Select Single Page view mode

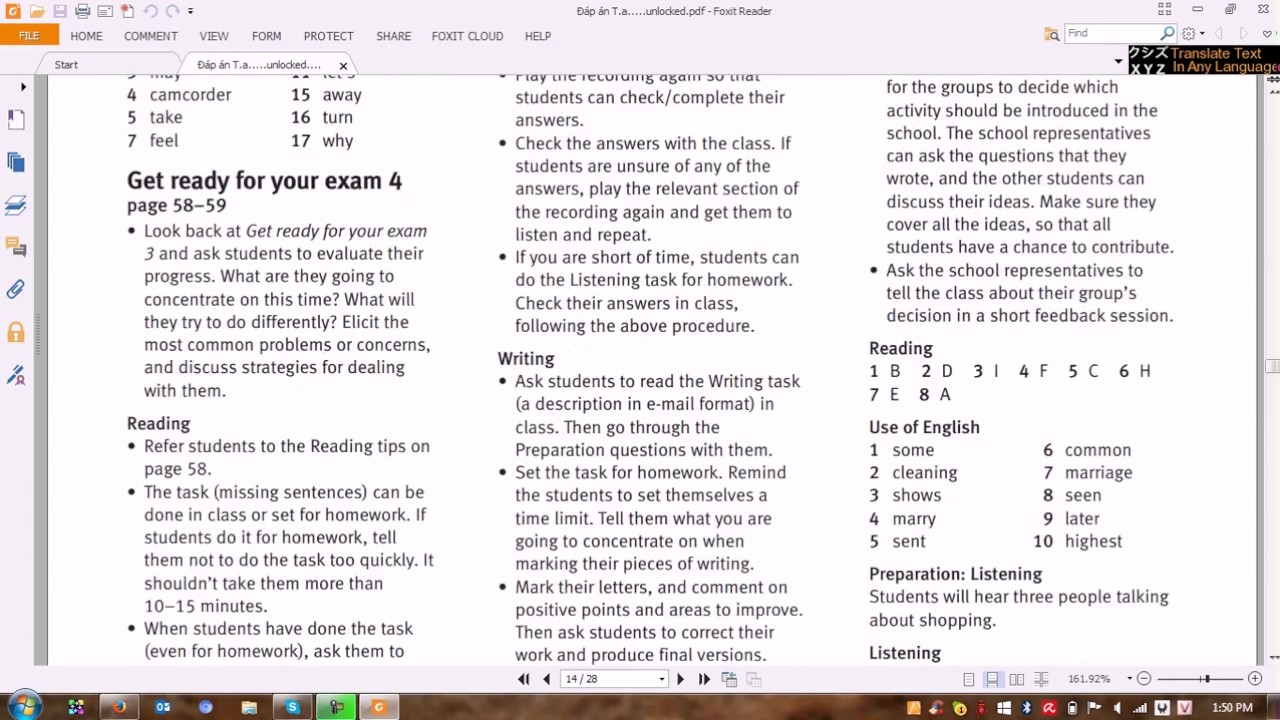point(969,679)
